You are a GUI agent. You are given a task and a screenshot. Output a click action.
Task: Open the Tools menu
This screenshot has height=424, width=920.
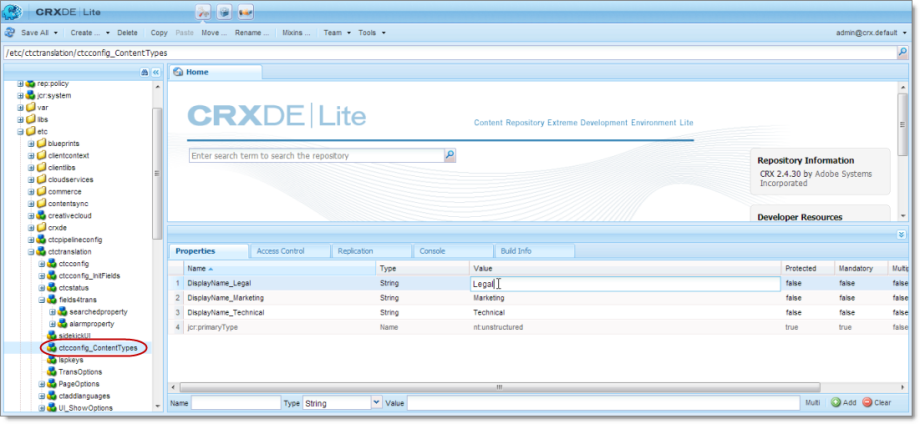point(372,33)
